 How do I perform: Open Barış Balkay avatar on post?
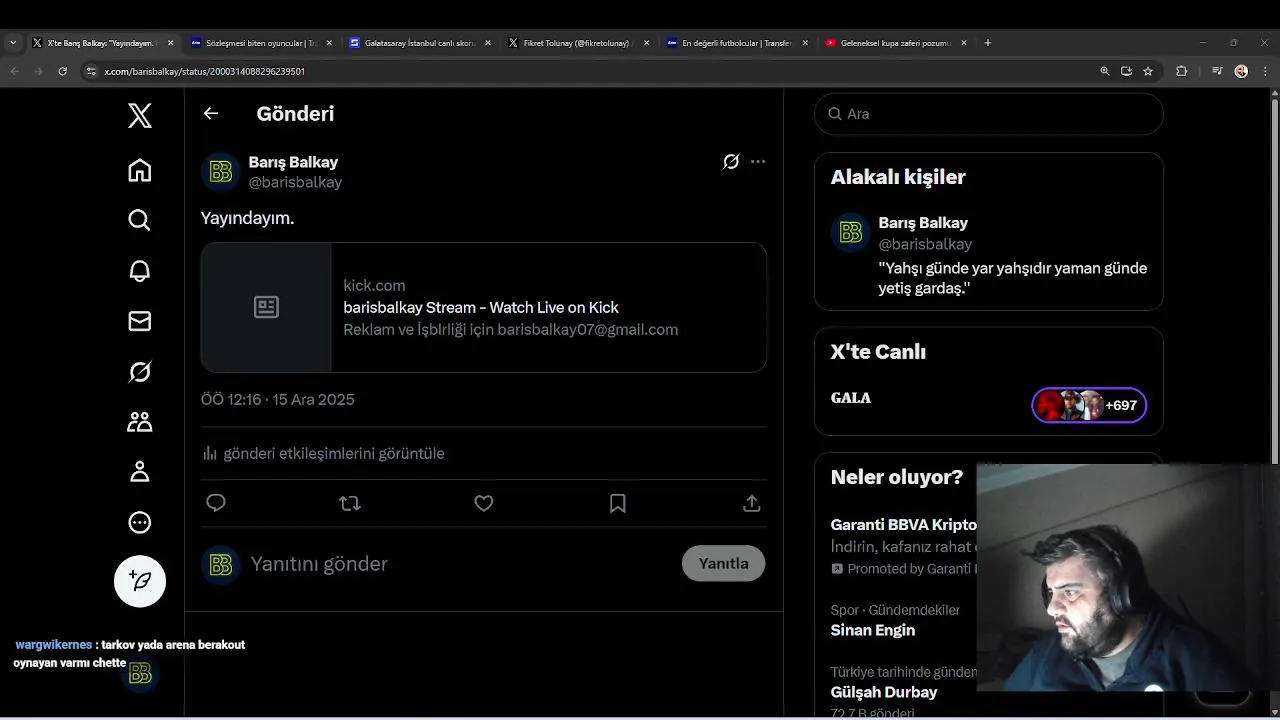(x=220, y=172)
